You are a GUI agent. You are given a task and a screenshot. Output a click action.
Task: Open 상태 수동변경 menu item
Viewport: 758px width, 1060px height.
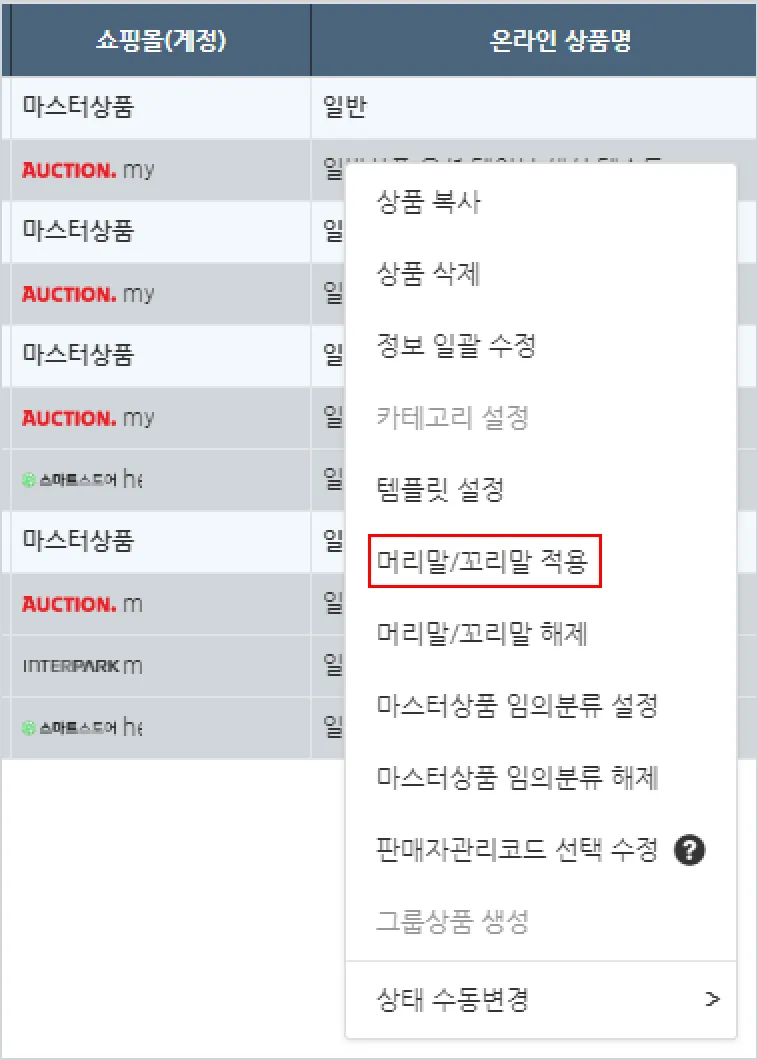point(452,998)
